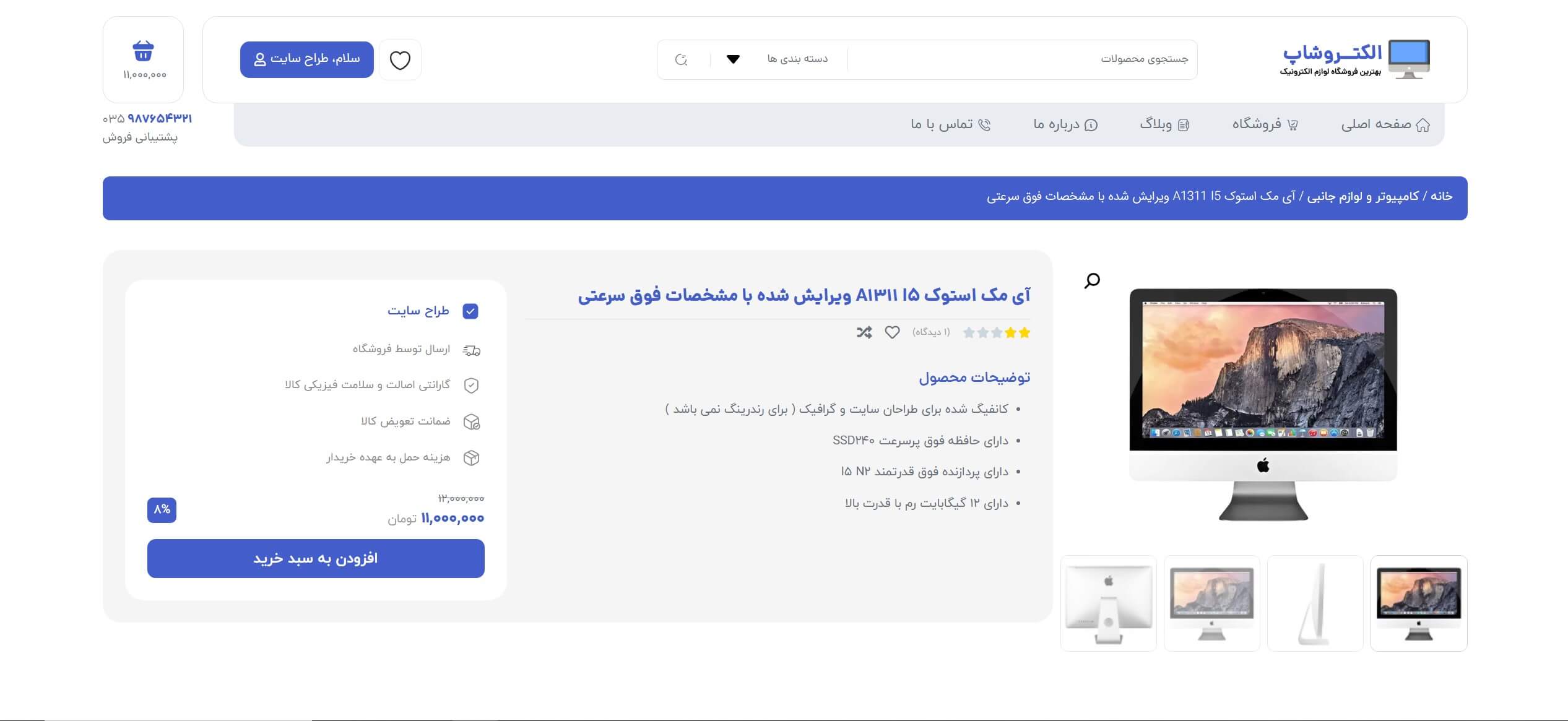1568x721 pixels.
Task: Click the پشتیبانی فروش label
Action: [140, 137]
